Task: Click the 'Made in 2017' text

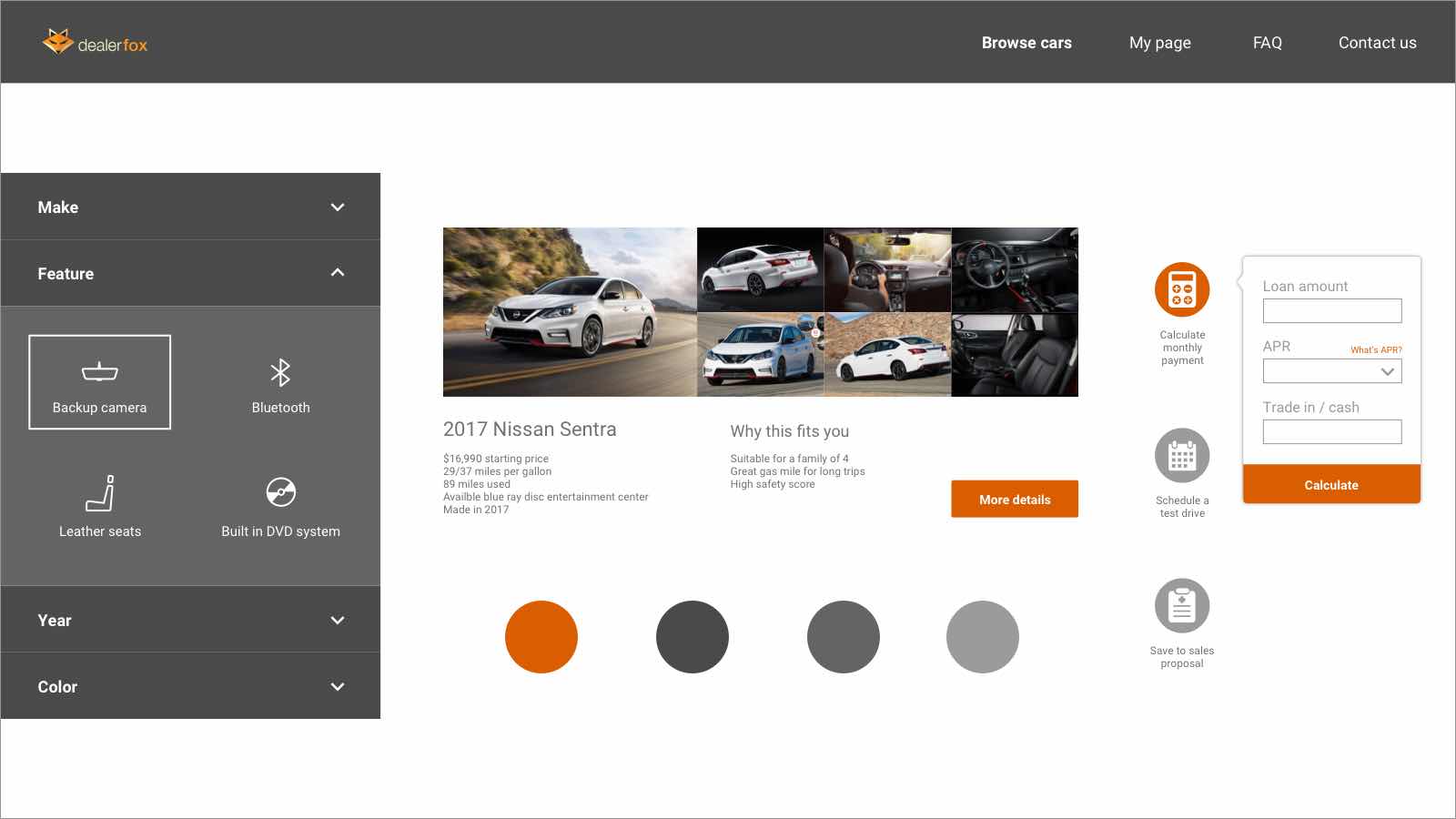Action: click(476, 510)
